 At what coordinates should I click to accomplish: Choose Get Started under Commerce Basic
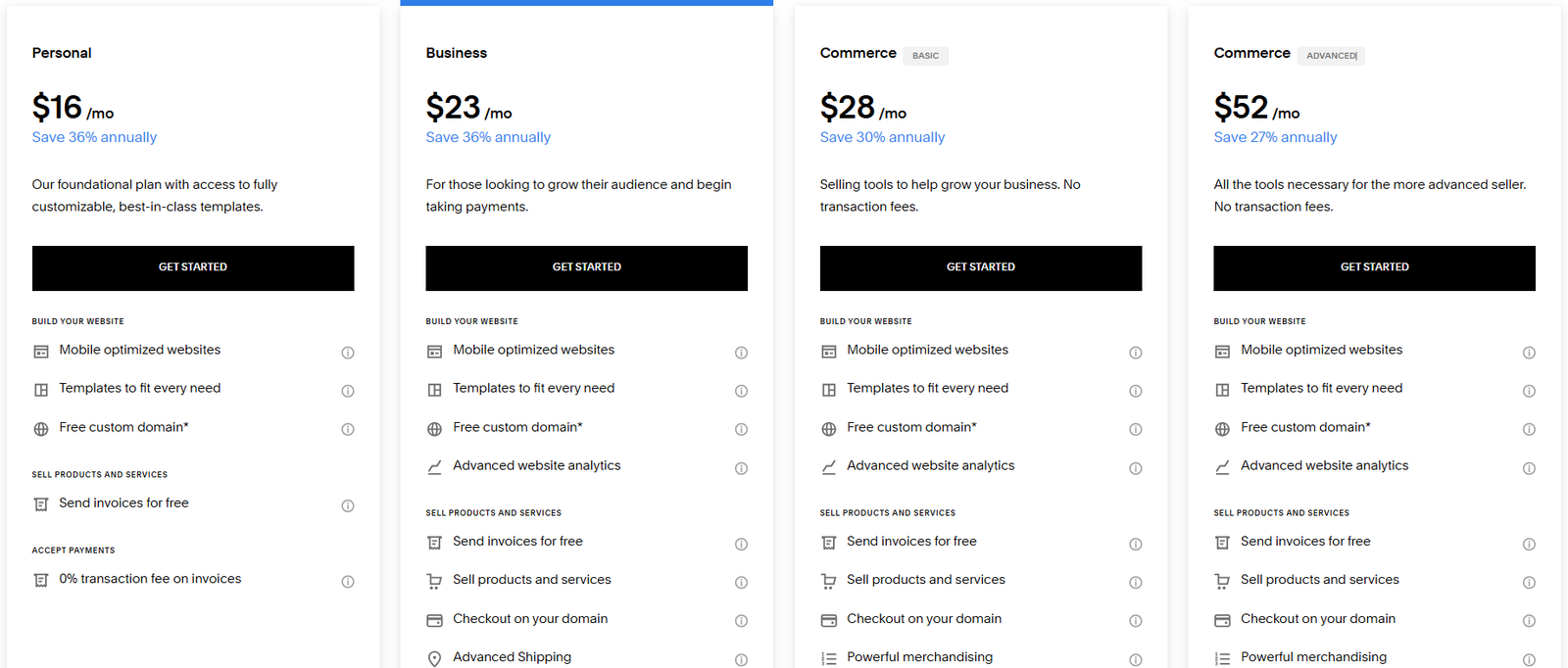point(981,268)
